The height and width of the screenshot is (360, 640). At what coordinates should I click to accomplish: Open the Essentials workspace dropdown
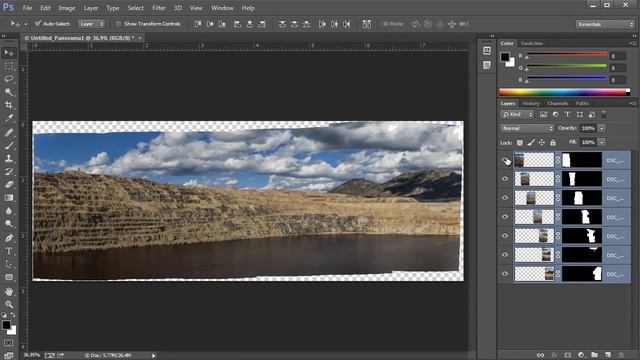tap(605, 24)
